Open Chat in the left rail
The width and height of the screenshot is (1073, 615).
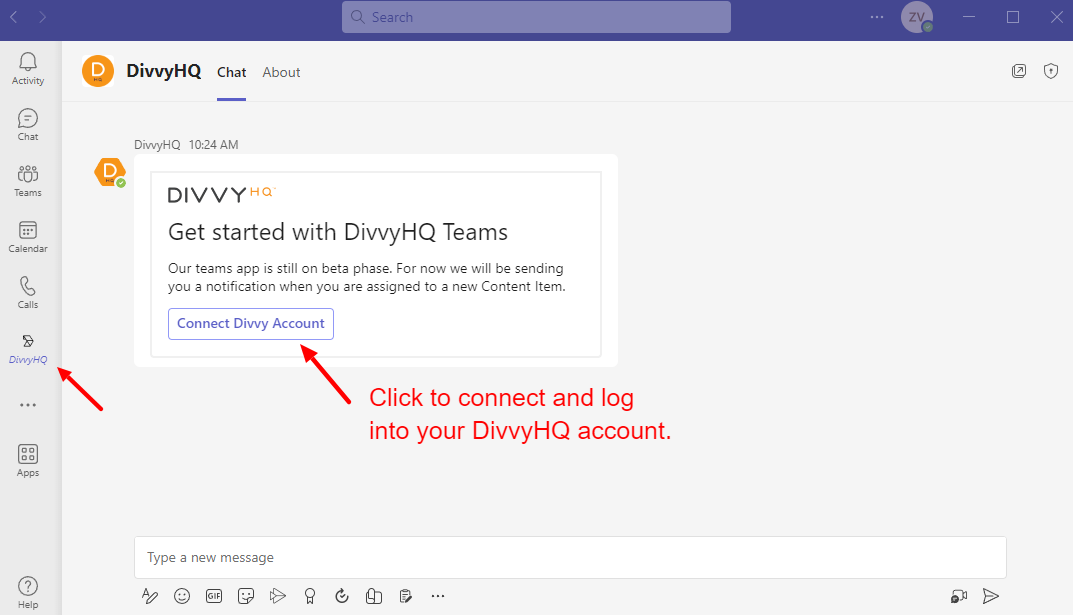pyautogui.click(x=27, y=125)
